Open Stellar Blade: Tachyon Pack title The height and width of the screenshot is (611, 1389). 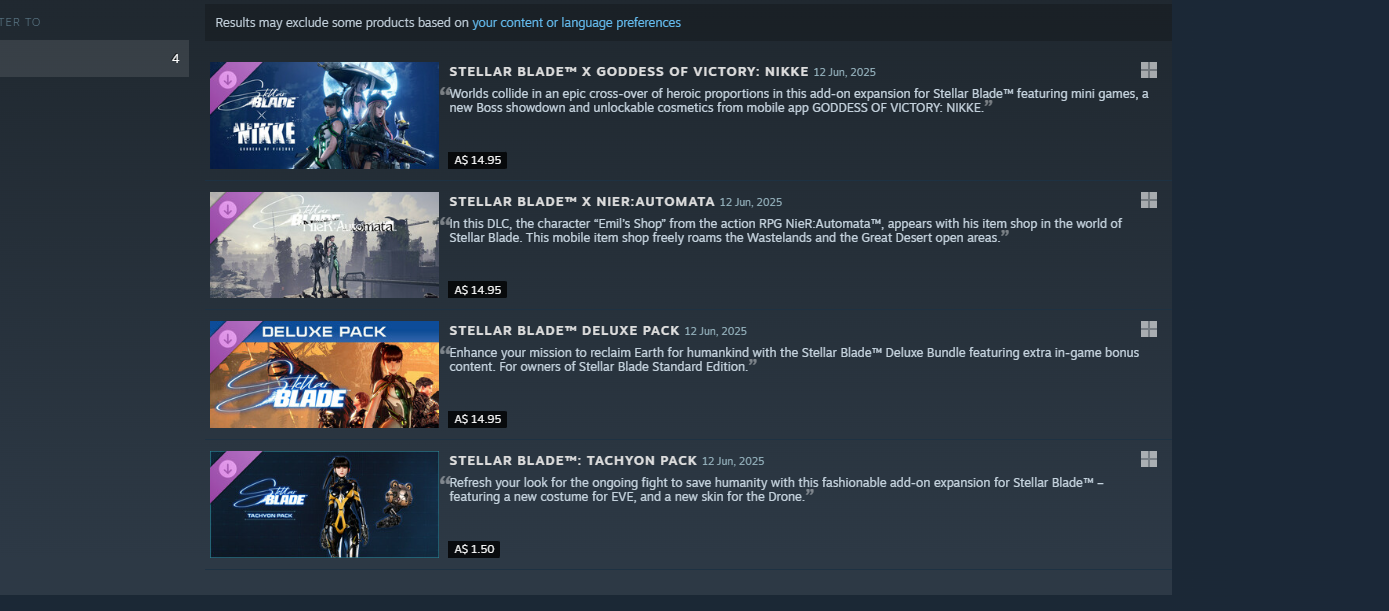click(x=573, y=460)
